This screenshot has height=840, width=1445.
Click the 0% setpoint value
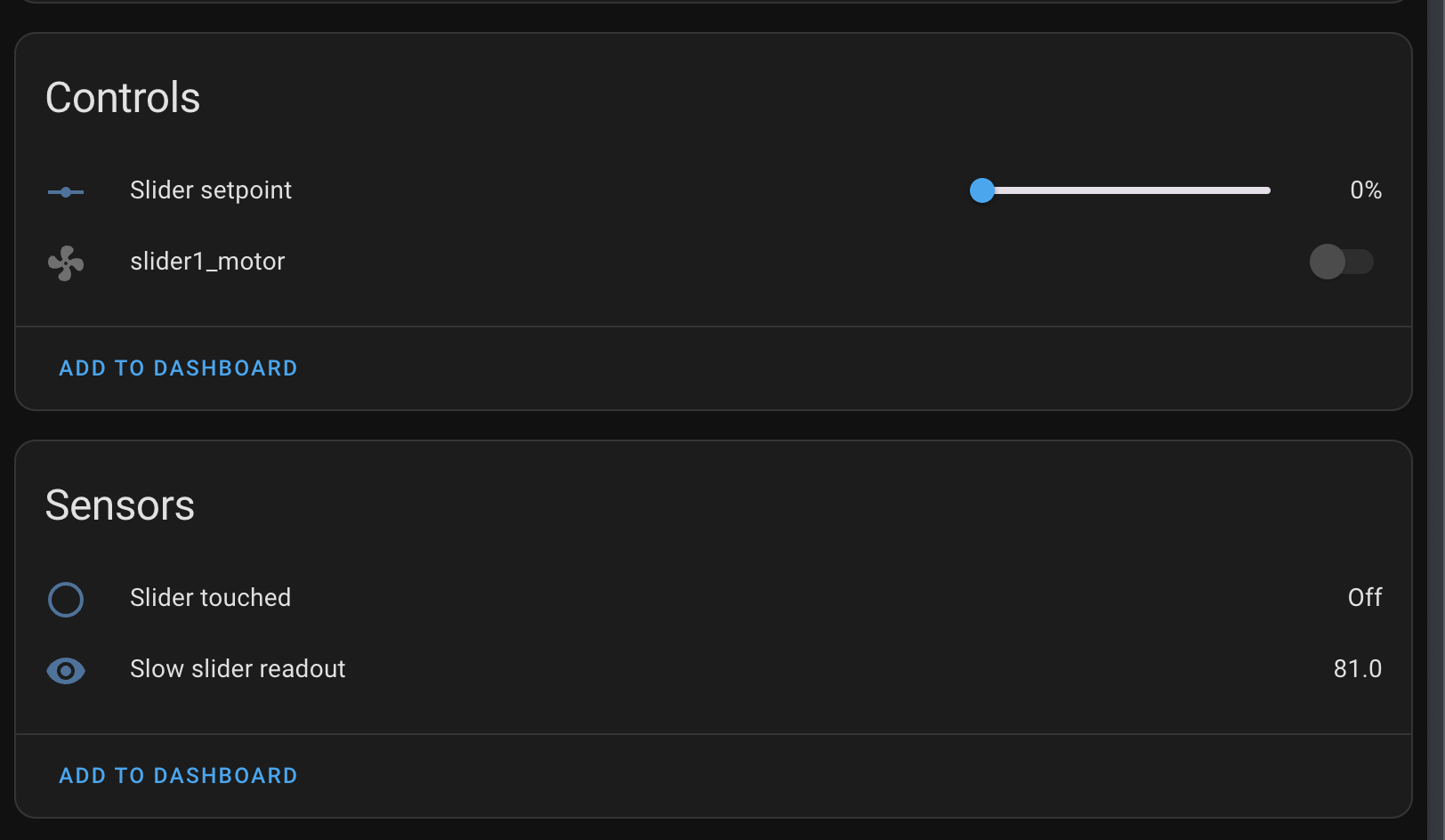tap(1366, 190)
